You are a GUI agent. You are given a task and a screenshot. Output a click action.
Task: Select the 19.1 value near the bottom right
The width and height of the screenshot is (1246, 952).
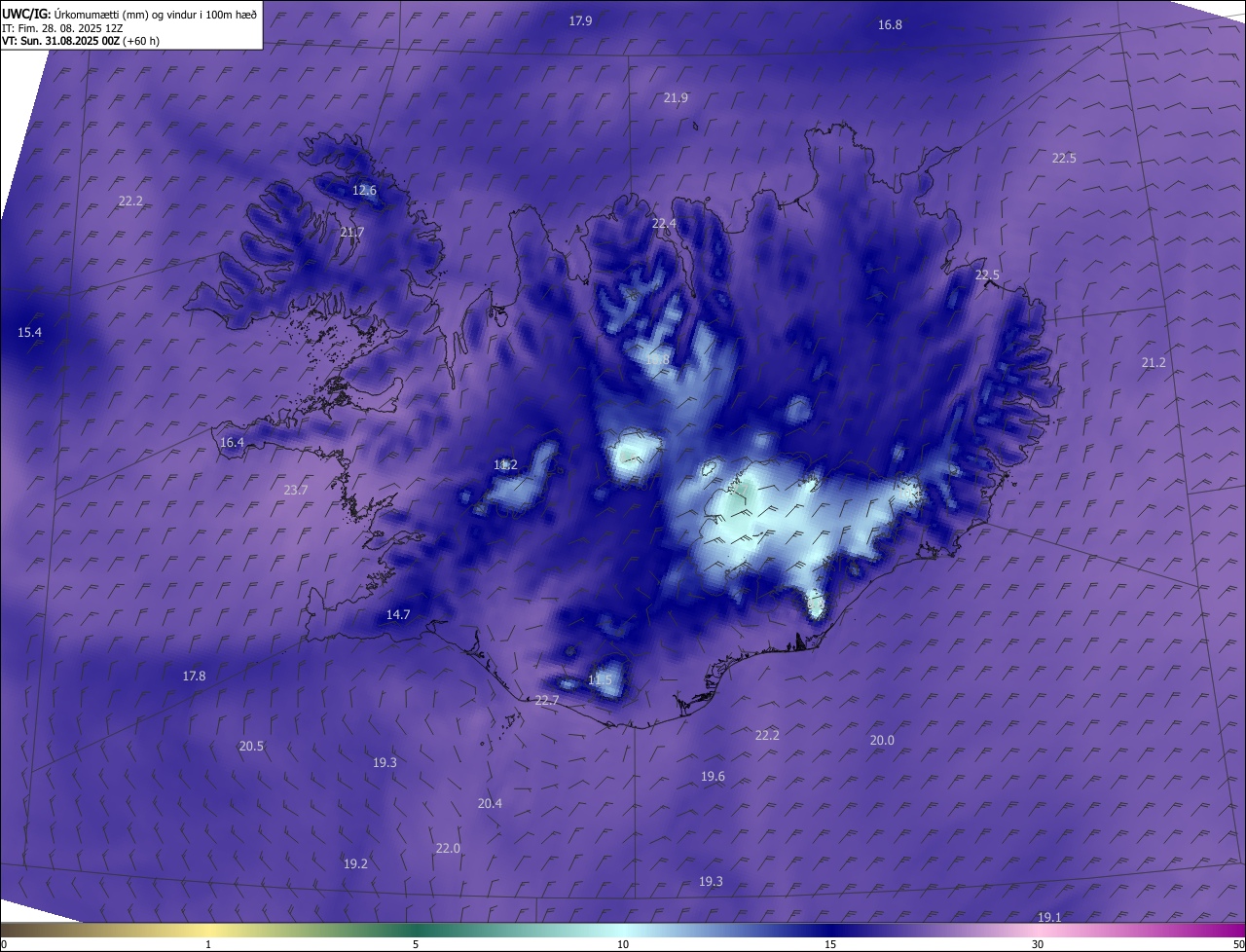(1049, 918)
